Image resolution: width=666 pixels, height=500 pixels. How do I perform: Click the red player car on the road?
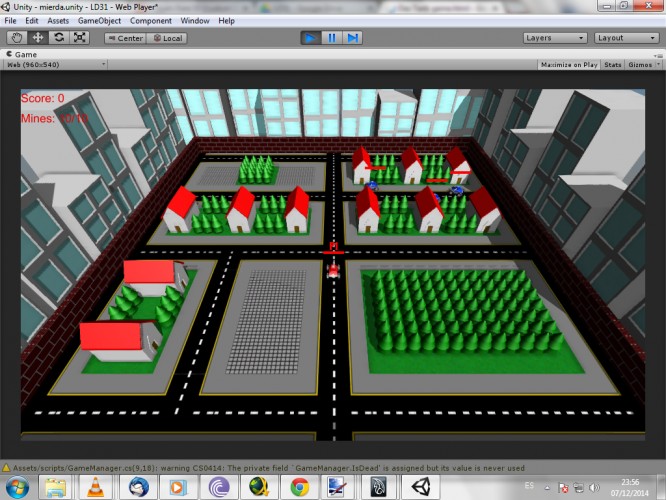(x=333, y=271)
